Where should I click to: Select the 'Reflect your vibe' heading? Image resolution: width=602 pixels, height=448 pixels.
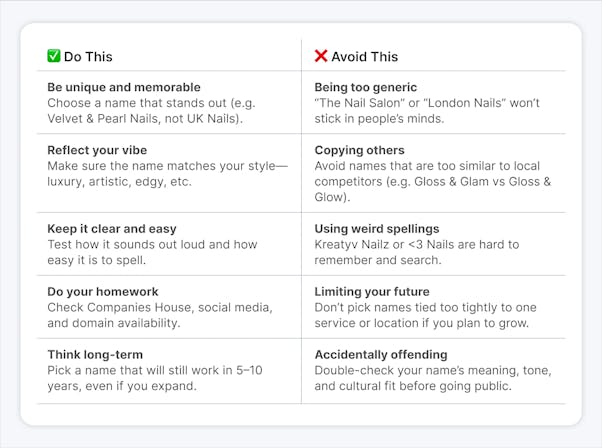pyautogui.click(x=97, y=150)
